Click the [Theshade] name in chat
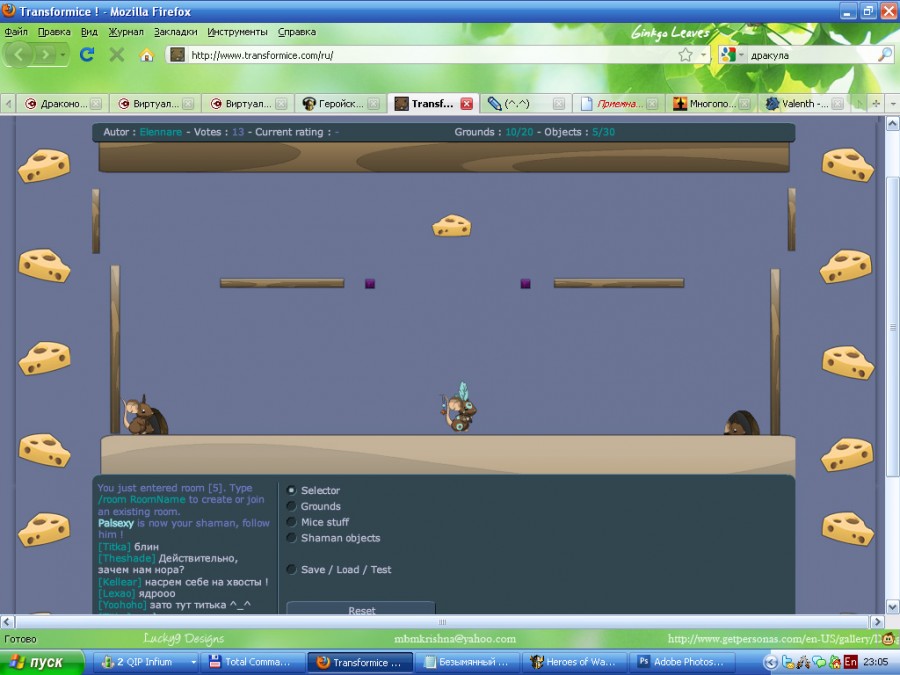Image resolution: width=900 pixels, height=675 pixels. 126,558
